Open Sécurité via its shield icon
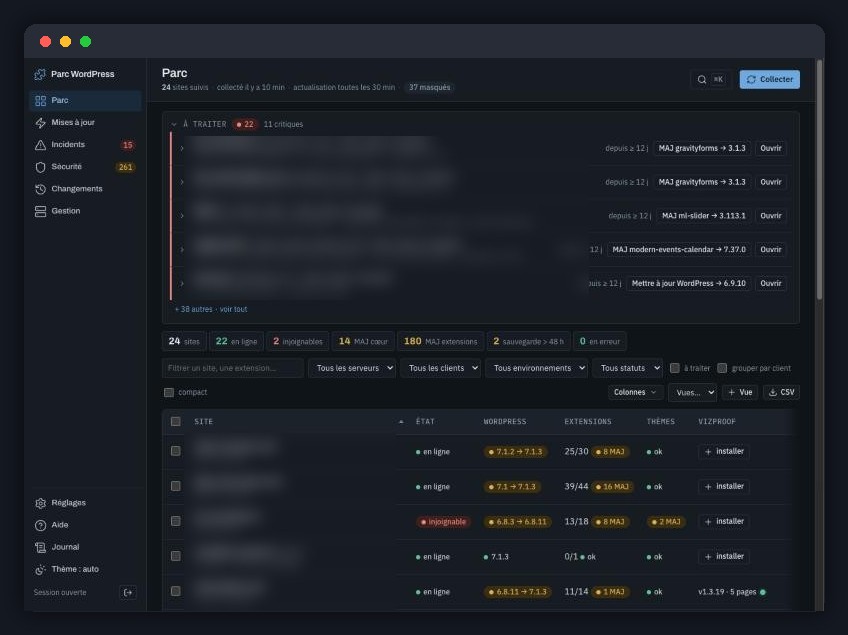848x635 pixels. pos(41,167)
